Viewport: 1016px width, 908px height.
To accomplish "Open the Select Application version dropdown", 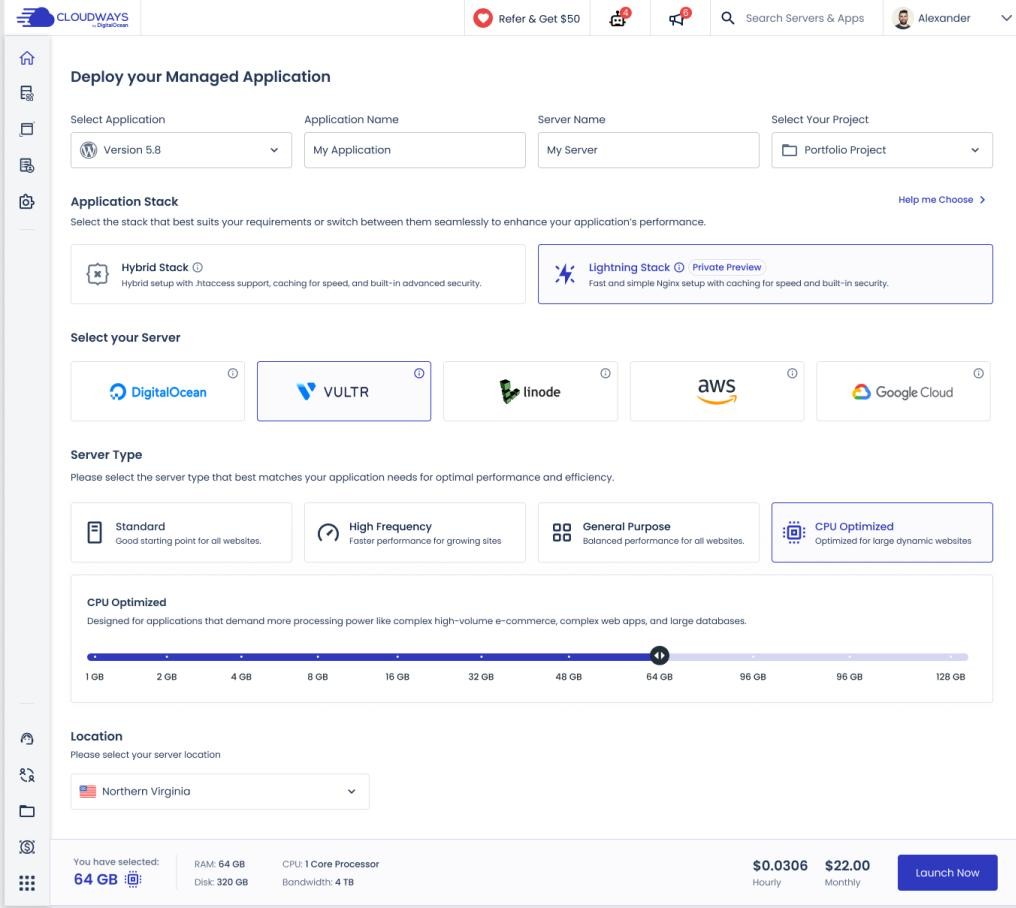I will click(181, 150).
